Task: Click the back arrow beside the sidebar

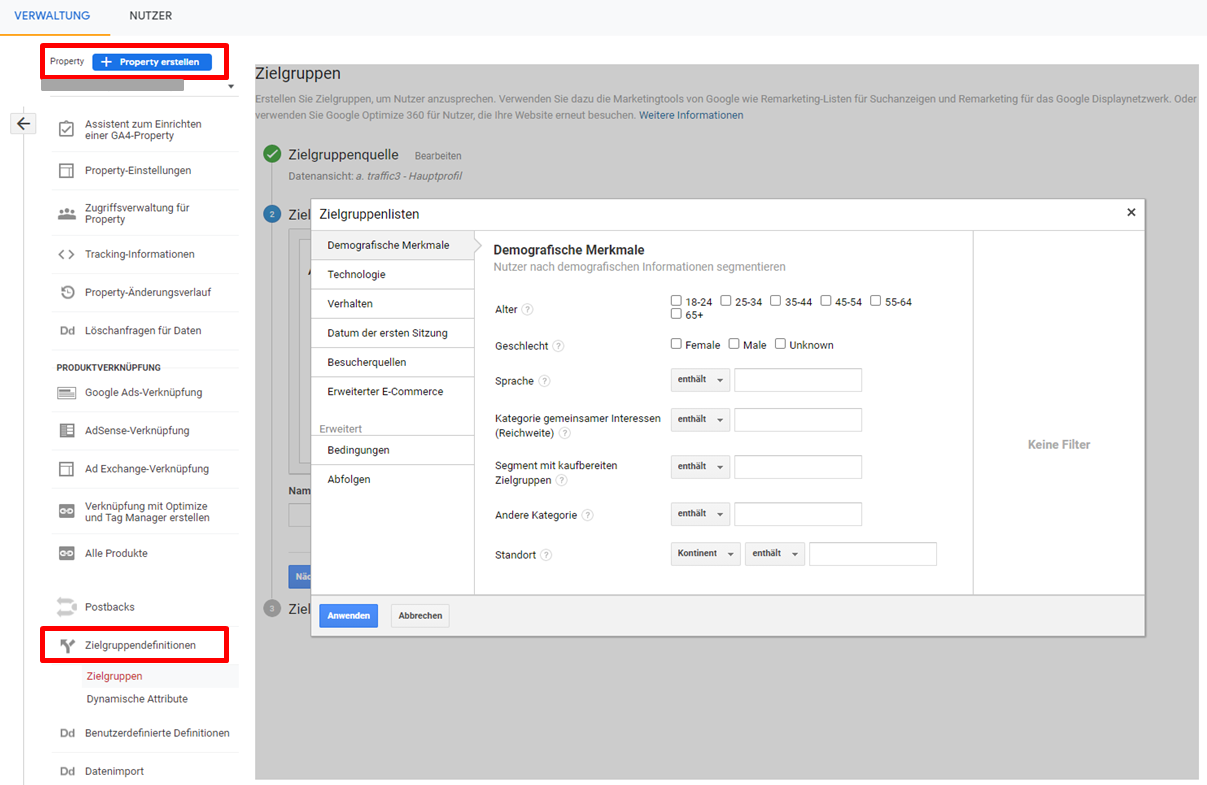Action: [22, 122]
